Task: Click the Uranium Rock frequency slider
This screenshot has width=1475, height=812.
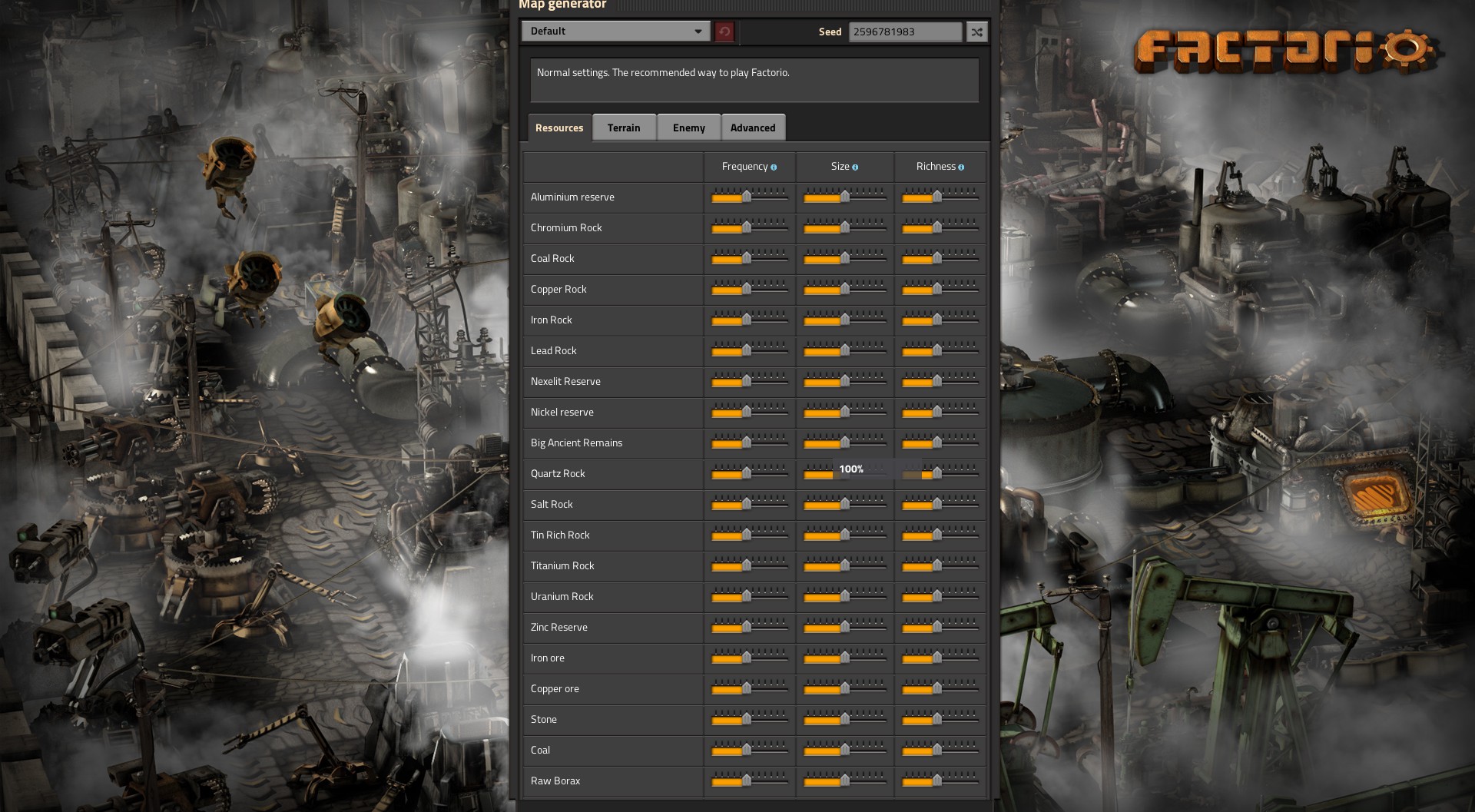Action: pyautogui.click(x=750, y=597)
